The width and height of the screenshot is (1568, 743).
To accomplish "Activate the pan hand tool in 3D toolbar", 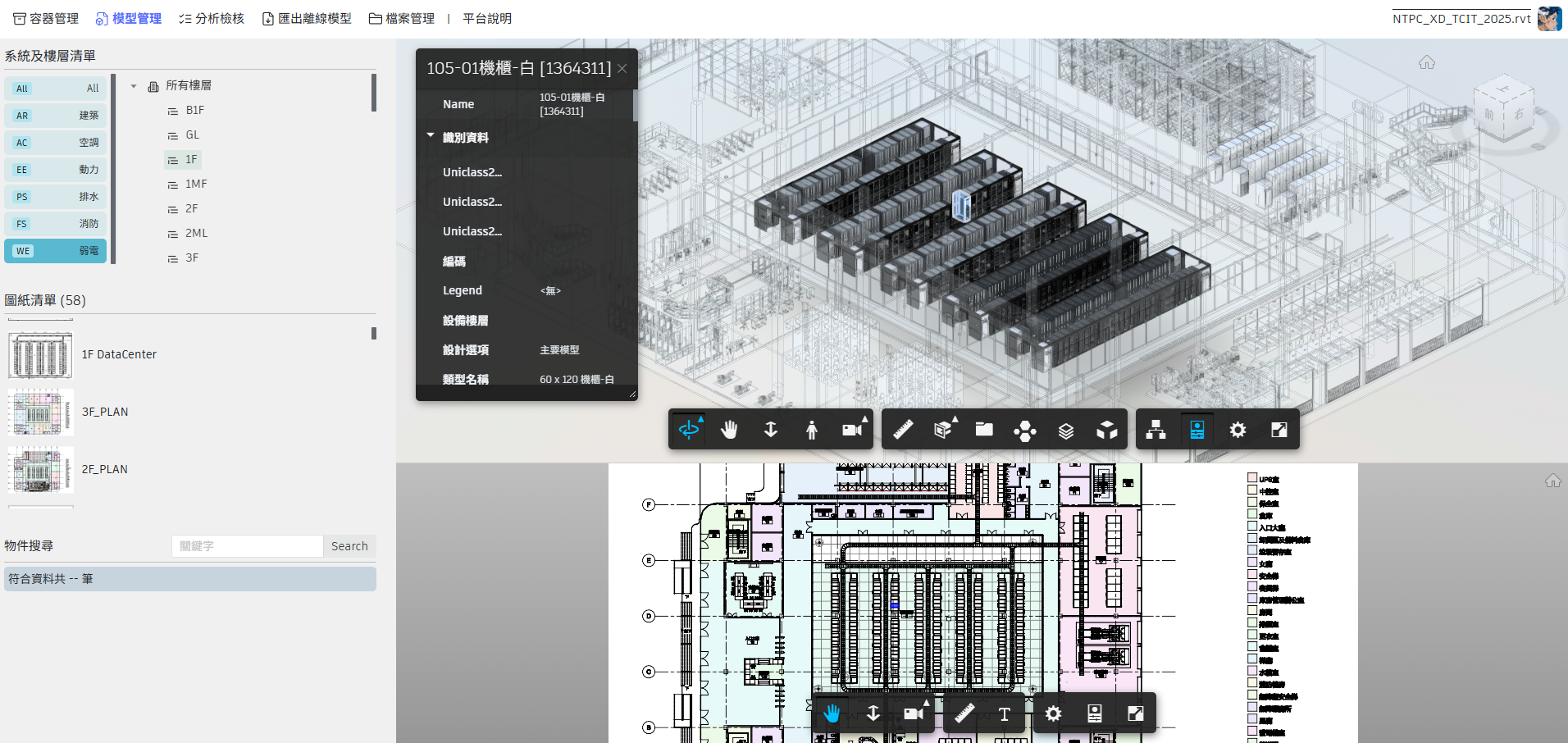I will coord(729,429).
